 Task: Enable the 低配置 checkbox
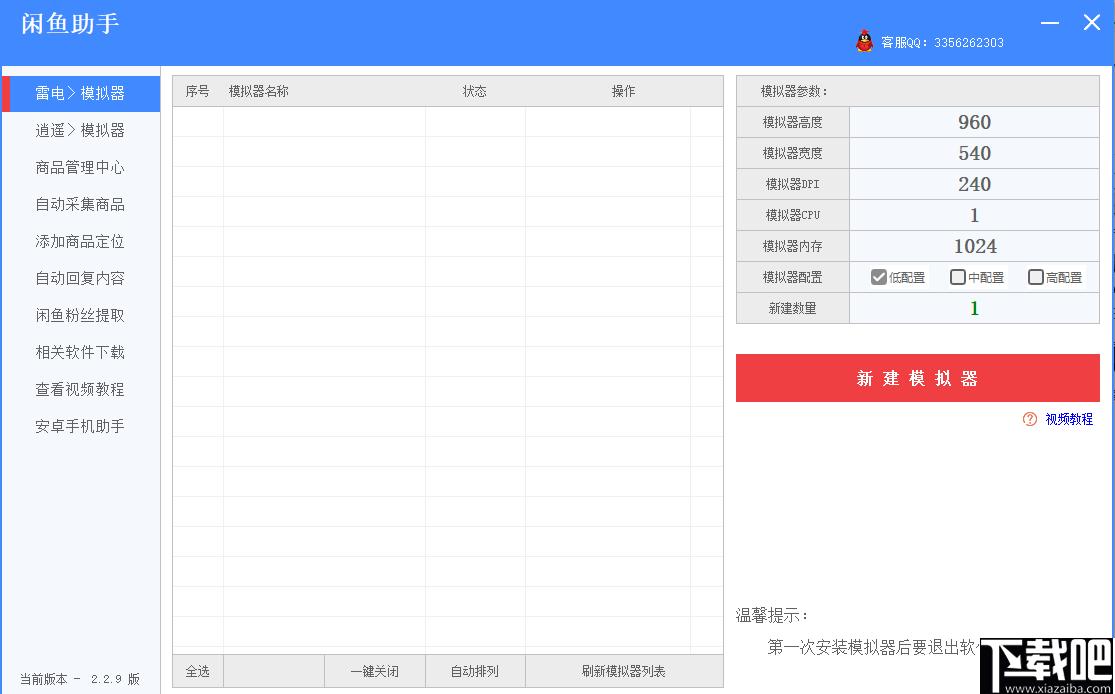coord(878,277)
